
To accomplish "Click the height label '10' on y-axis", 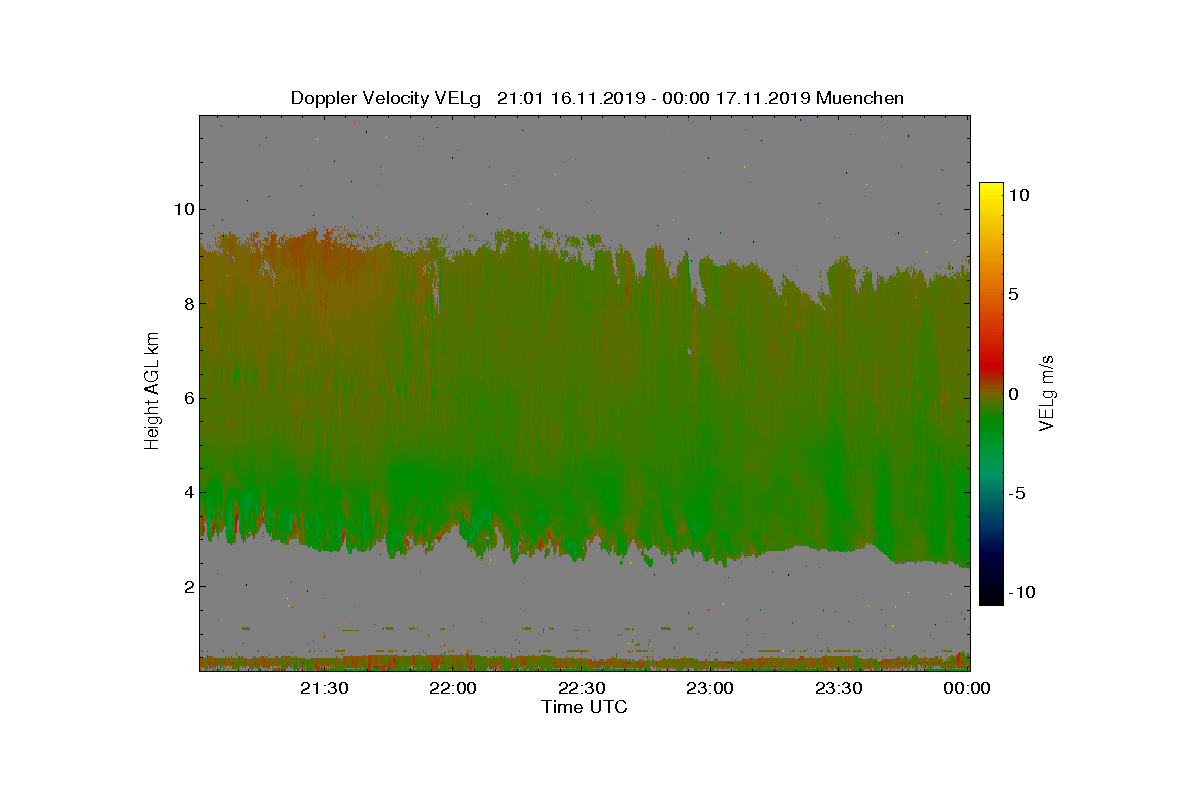I will [183, 209].
